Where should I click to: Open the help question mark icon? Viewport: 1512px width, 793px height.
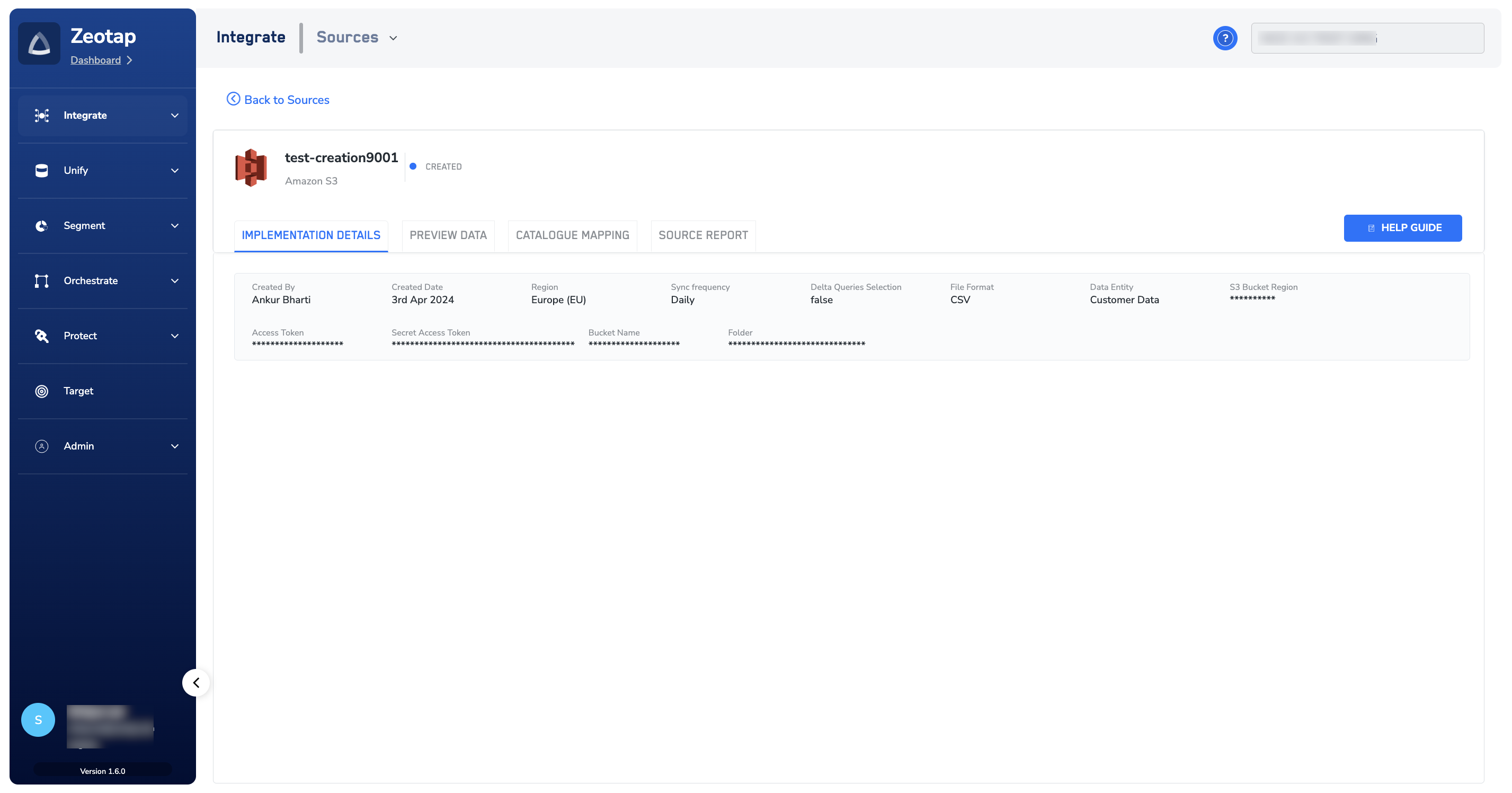tap(1224, 38)
